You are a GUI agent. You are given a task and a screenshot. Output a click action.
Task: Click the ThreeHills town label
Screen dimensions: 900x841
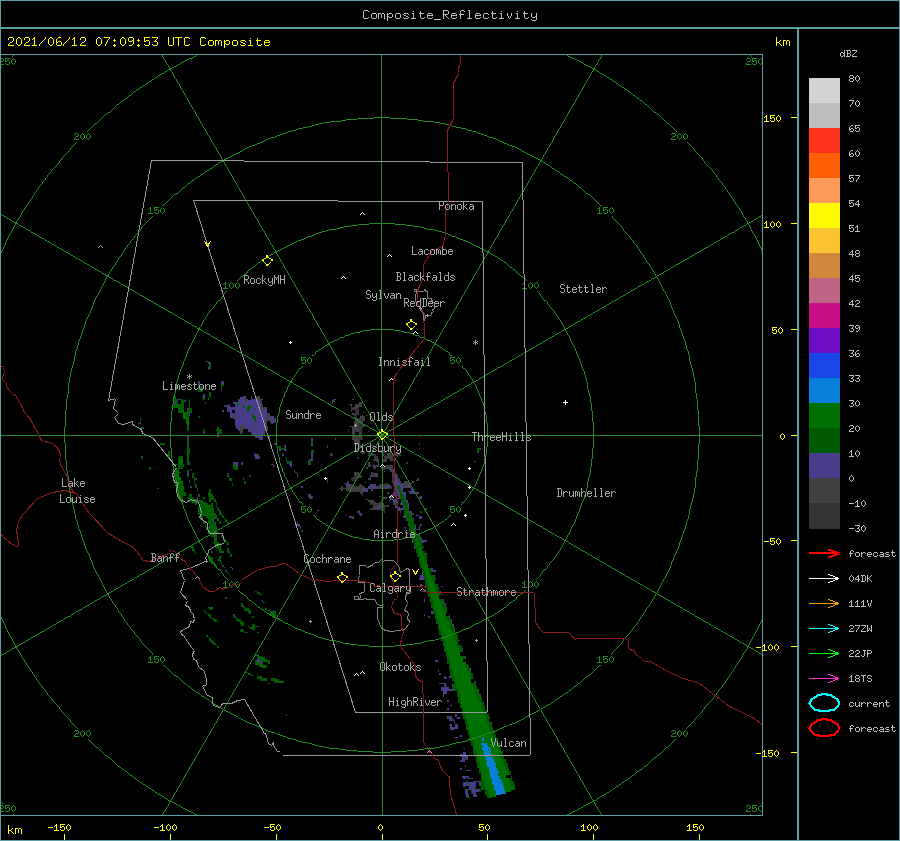click(x=501, y=437)
